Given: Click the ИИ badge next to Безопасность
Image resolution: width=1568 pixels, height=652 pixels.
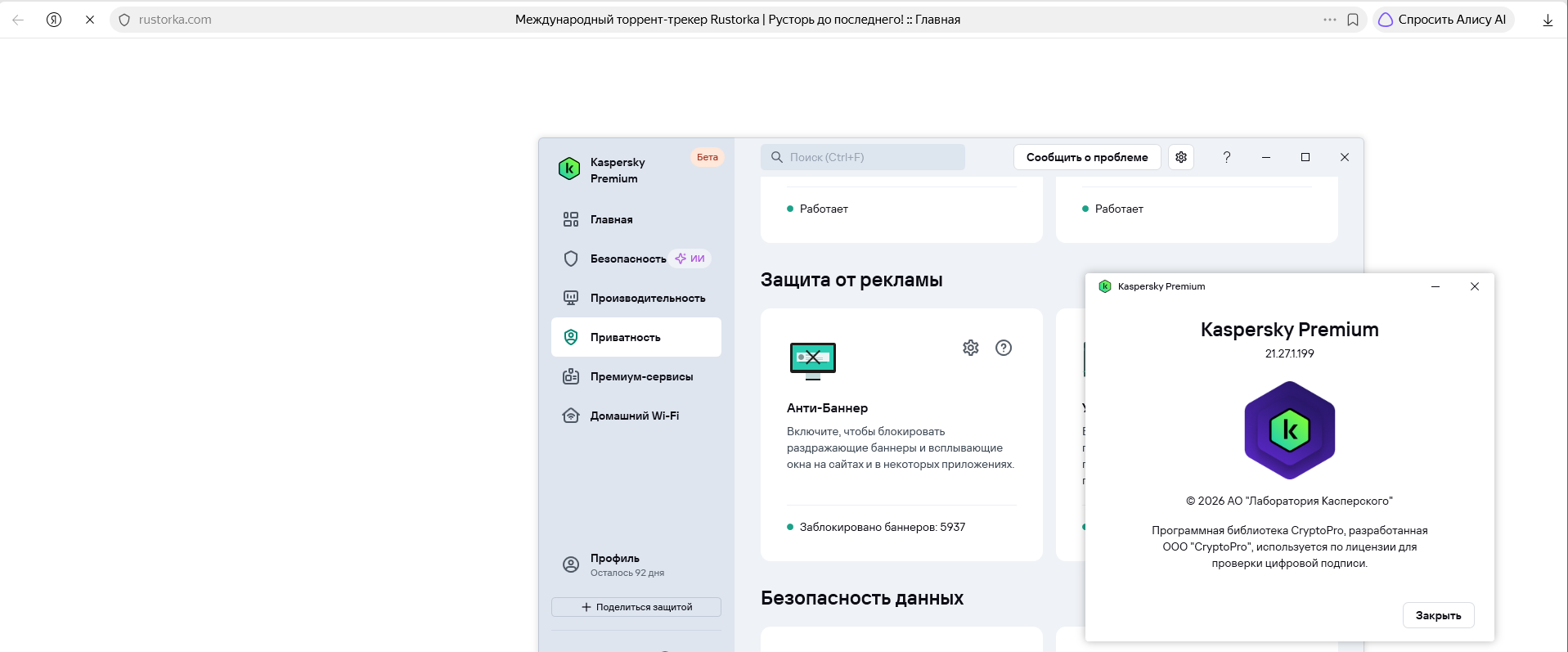Looking at the screenshot, I should [x=690, y=259].
